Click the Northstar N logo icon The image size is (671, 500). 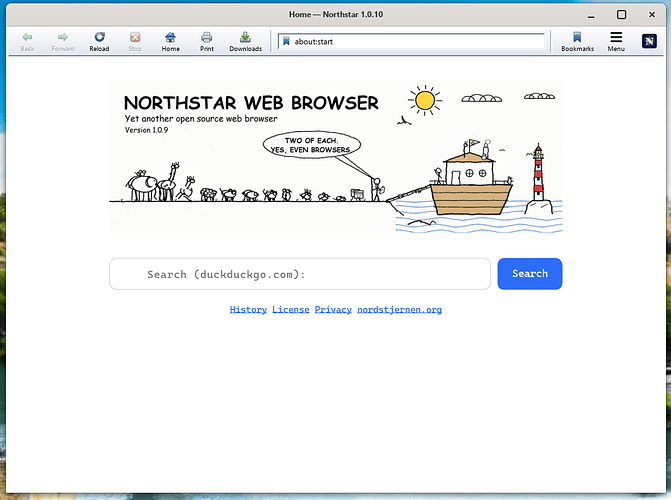click(649, 41)
